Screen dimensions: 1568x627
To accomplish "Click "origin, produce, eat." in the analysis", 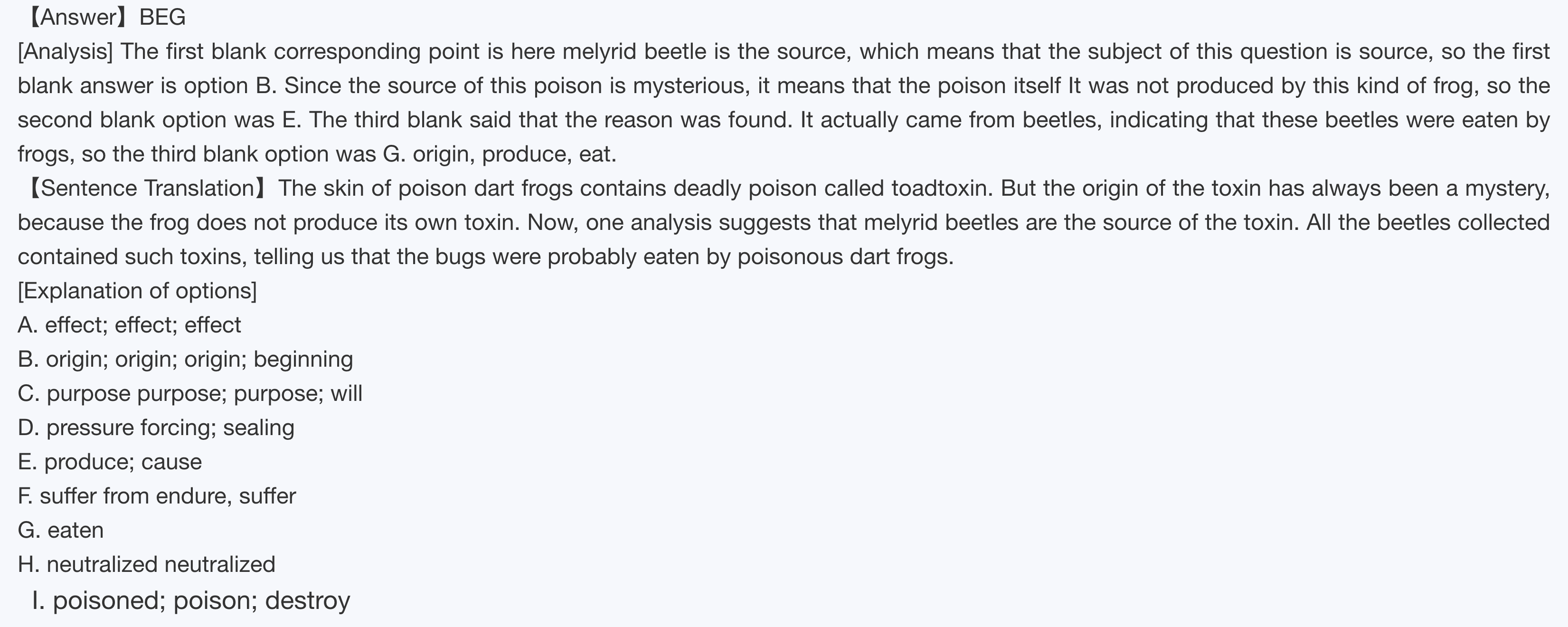I will pyautogui.click(x=514, y=154).
